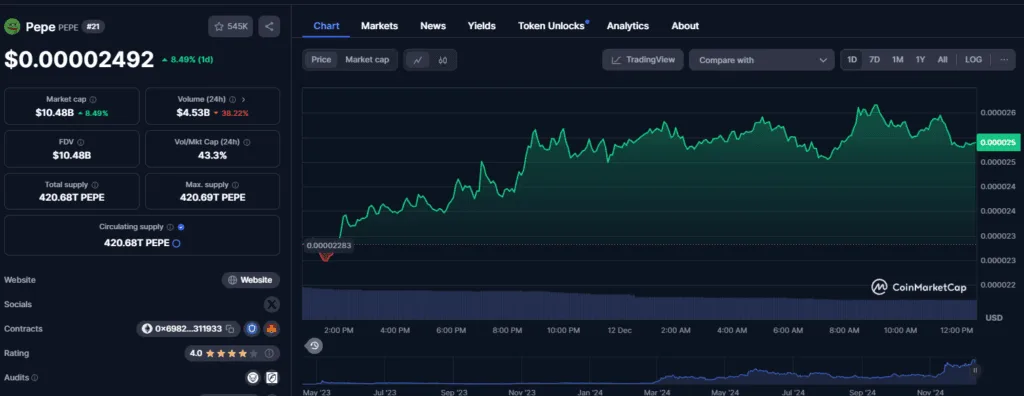Viewport: 1024px width, 396px height.
Task: Add Pepe to watchlist with star button
Action: [231, 26]
